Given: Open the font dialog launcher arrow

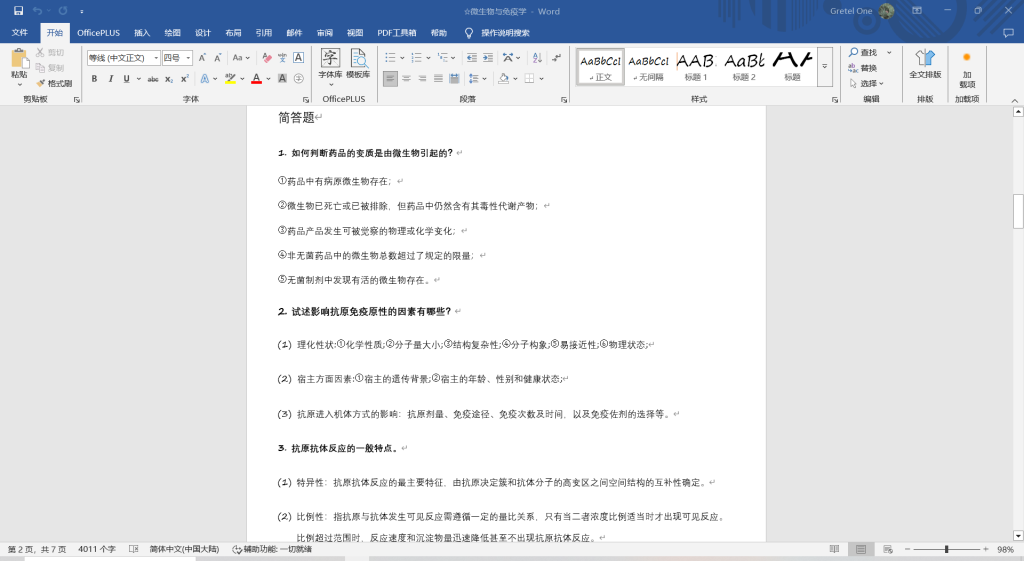Looking at the screenshot, I should [x=306, y=99].
